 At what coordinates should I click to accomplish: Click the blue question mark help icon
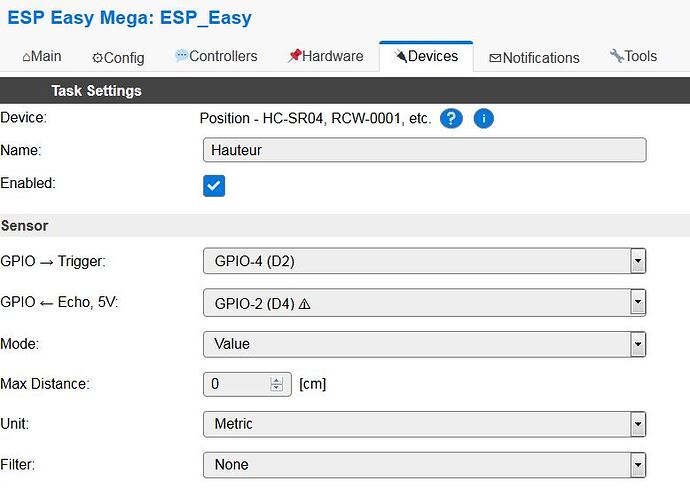(x=451, y=119)
